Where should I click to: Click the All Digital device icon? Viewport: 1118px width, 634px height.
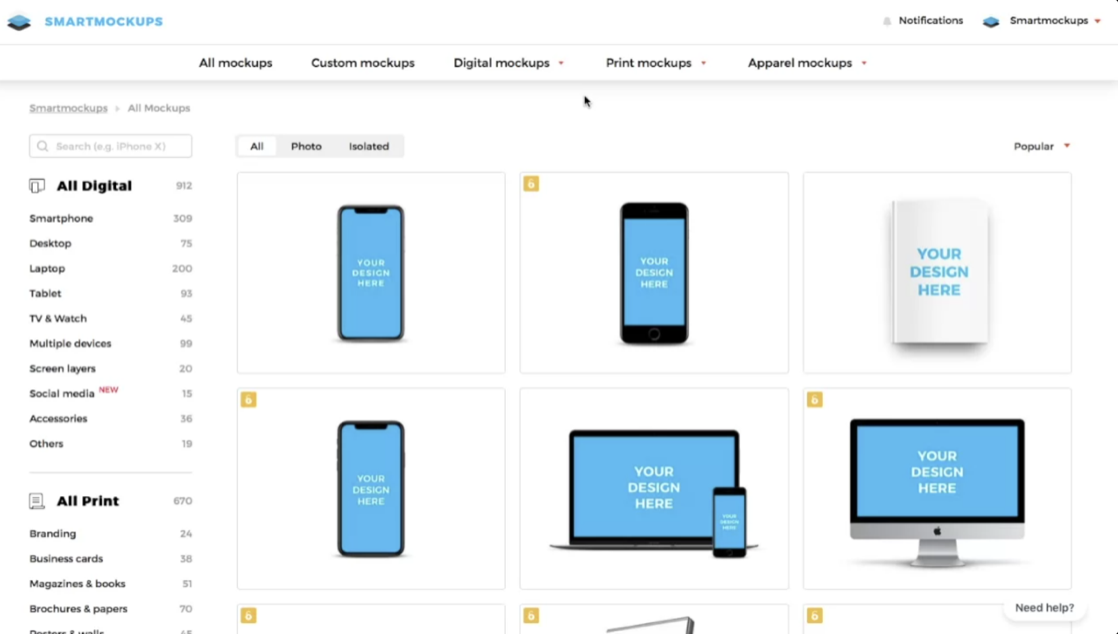click(x=37, y=186)
